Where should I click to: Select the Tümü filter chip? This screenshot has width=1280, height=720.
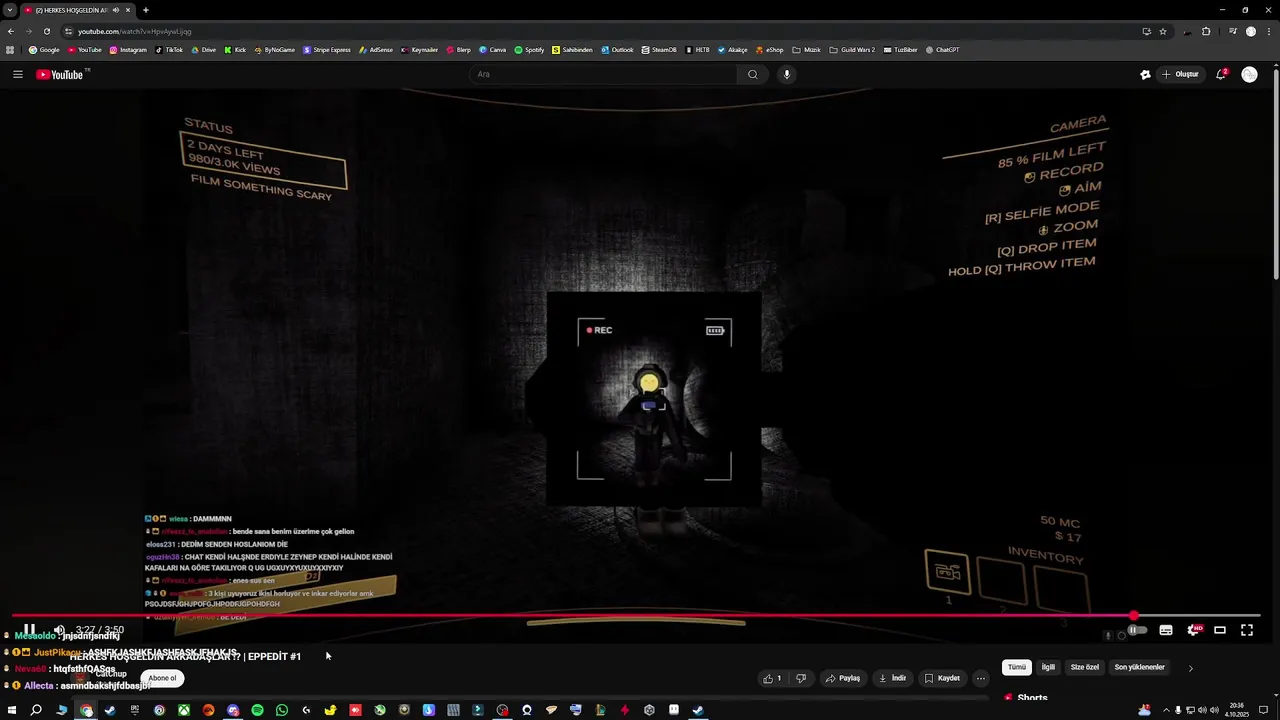[x=1017, y=667]
